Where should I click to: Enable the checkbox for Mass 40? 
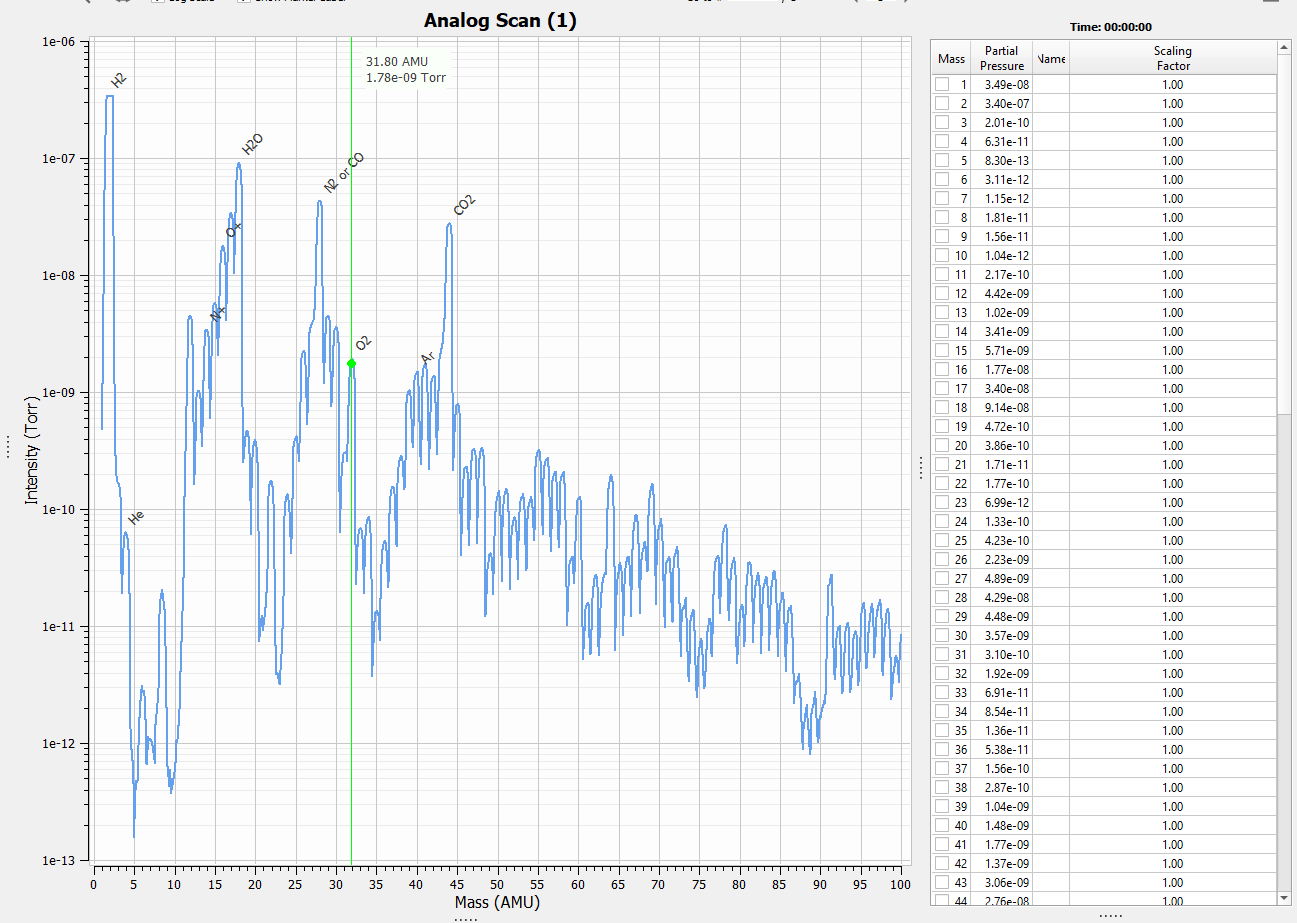tap(942, 826)
